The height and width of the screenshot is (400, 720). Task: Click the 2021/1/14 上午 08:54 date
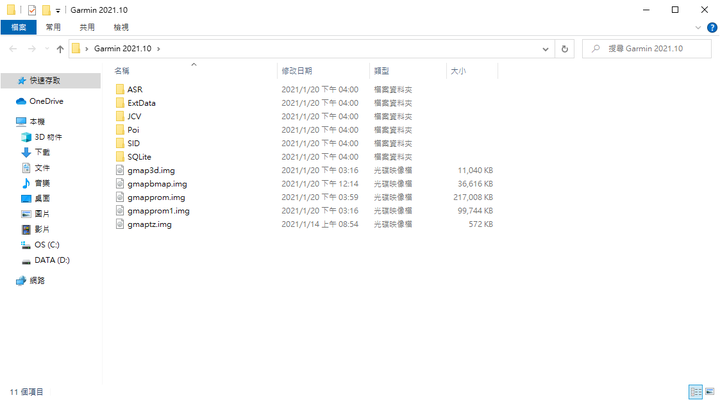click(320, 224)
